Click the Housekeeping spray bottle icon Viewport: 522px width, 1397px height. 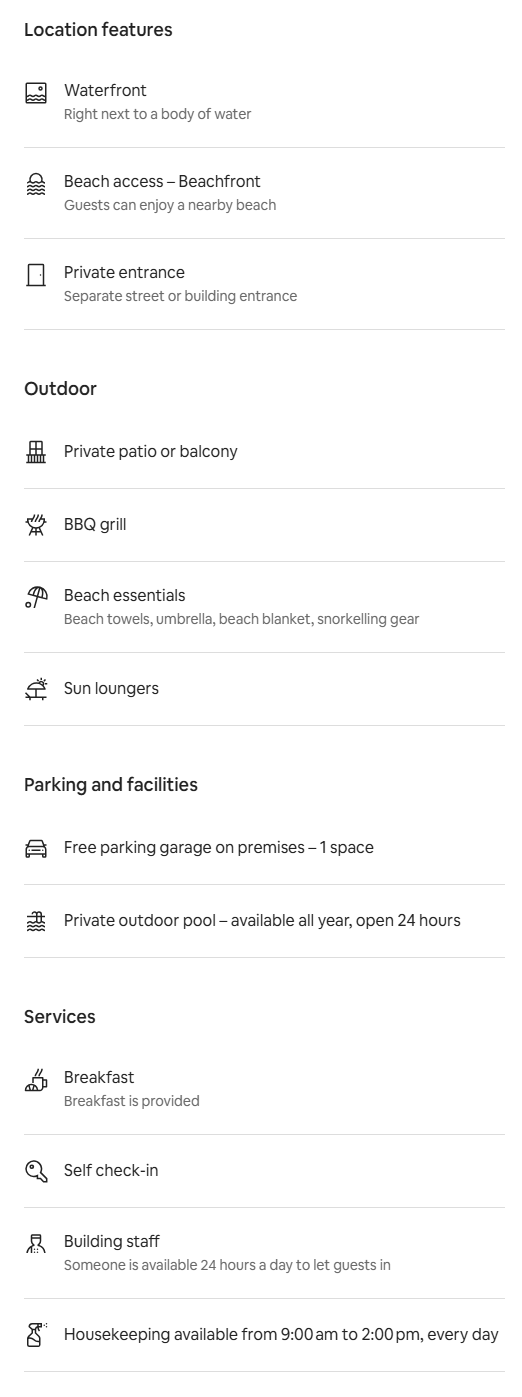[36, 1335]
